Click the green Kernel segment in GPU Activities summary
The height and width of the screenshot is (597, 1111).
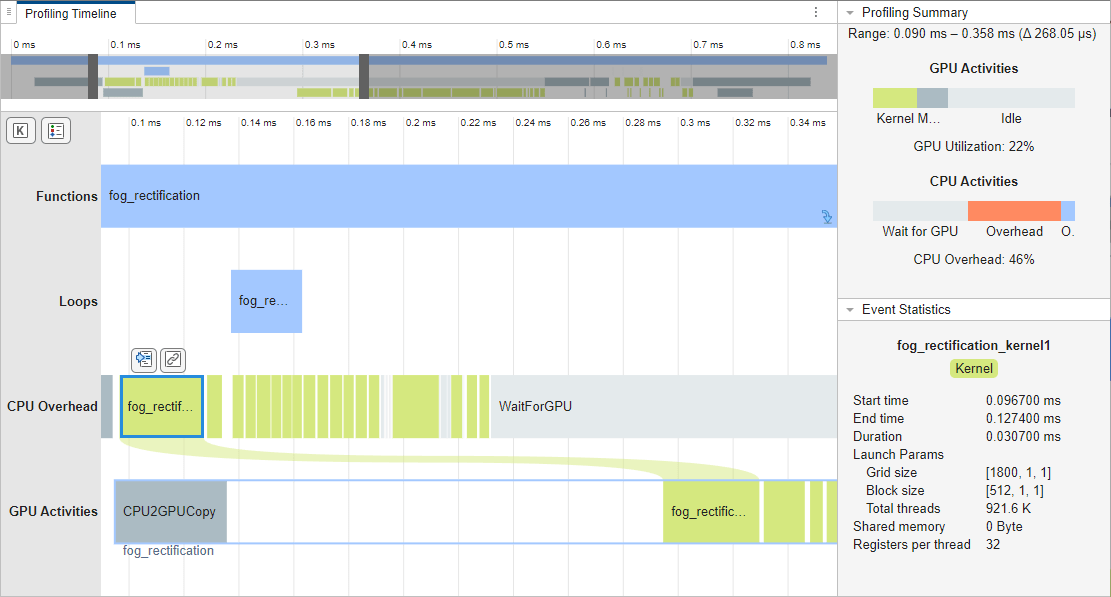(894, 98)
